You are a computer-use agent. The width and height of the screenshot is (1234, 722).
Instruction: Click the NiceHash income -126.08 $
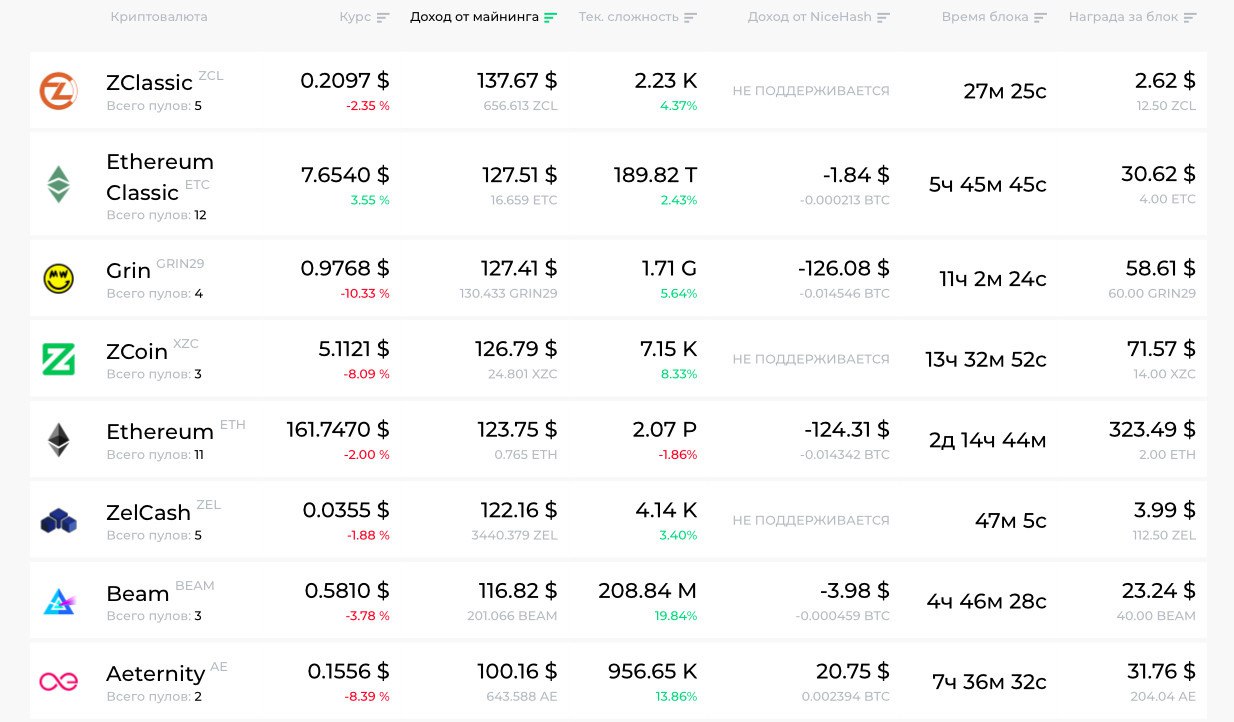pos(844,268)
